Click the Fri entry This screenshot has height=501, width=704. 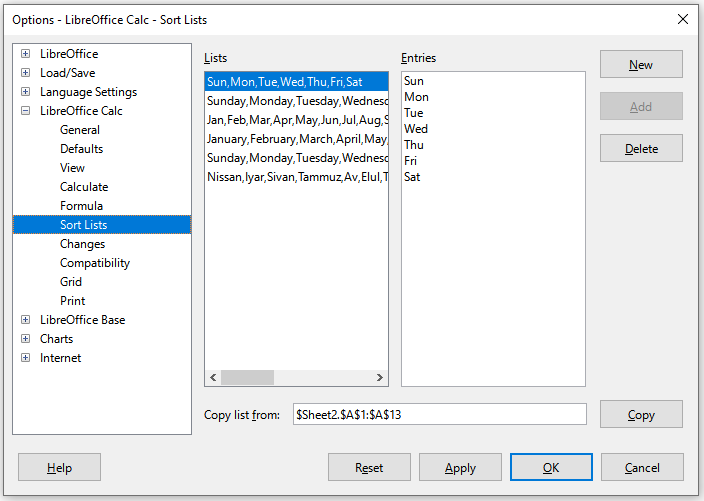pyautogui.click(x=410, y=161)
